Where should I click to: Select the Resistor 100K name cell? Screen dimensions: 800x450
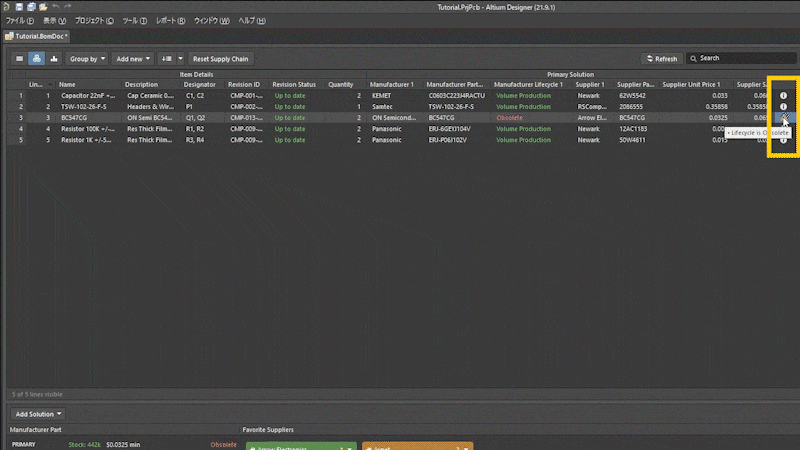click(x=88, y=129)
